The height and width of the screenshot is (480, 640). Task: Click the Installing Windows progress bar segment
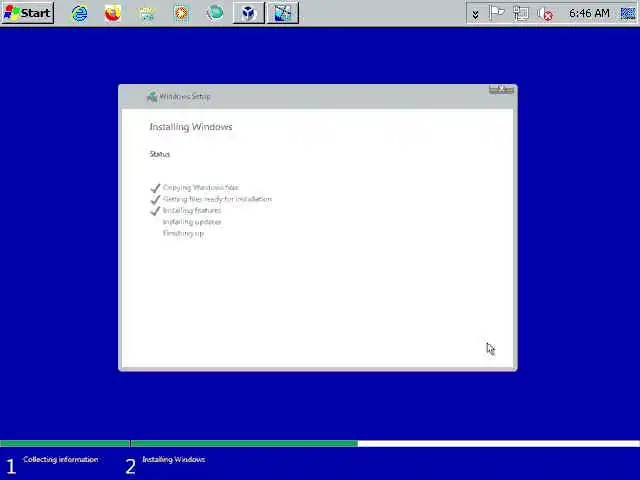pyautogui.click(x=385, y=443)
